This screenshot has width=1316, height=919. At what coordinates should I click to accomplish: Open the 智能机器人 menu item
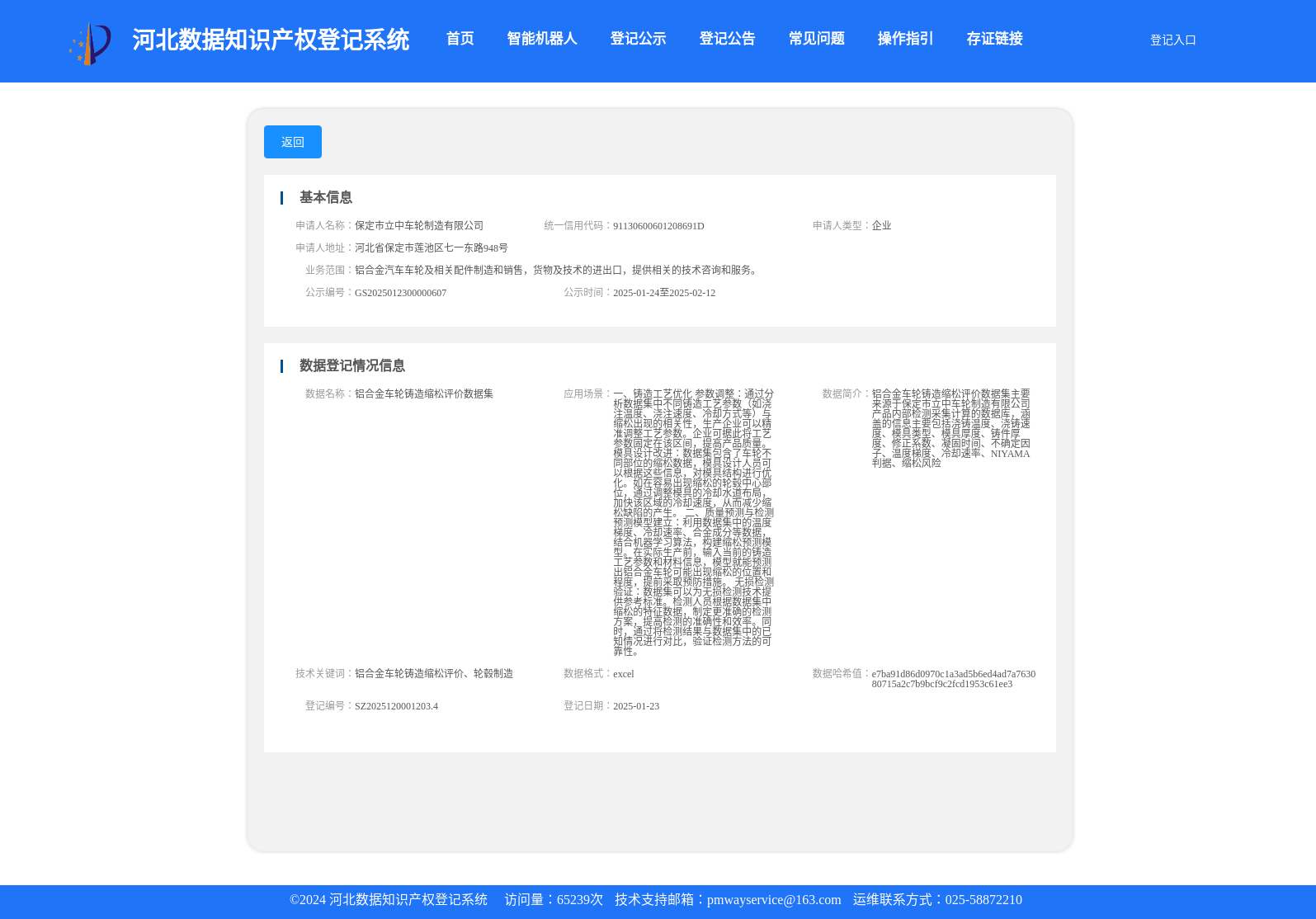click(541, 39)
